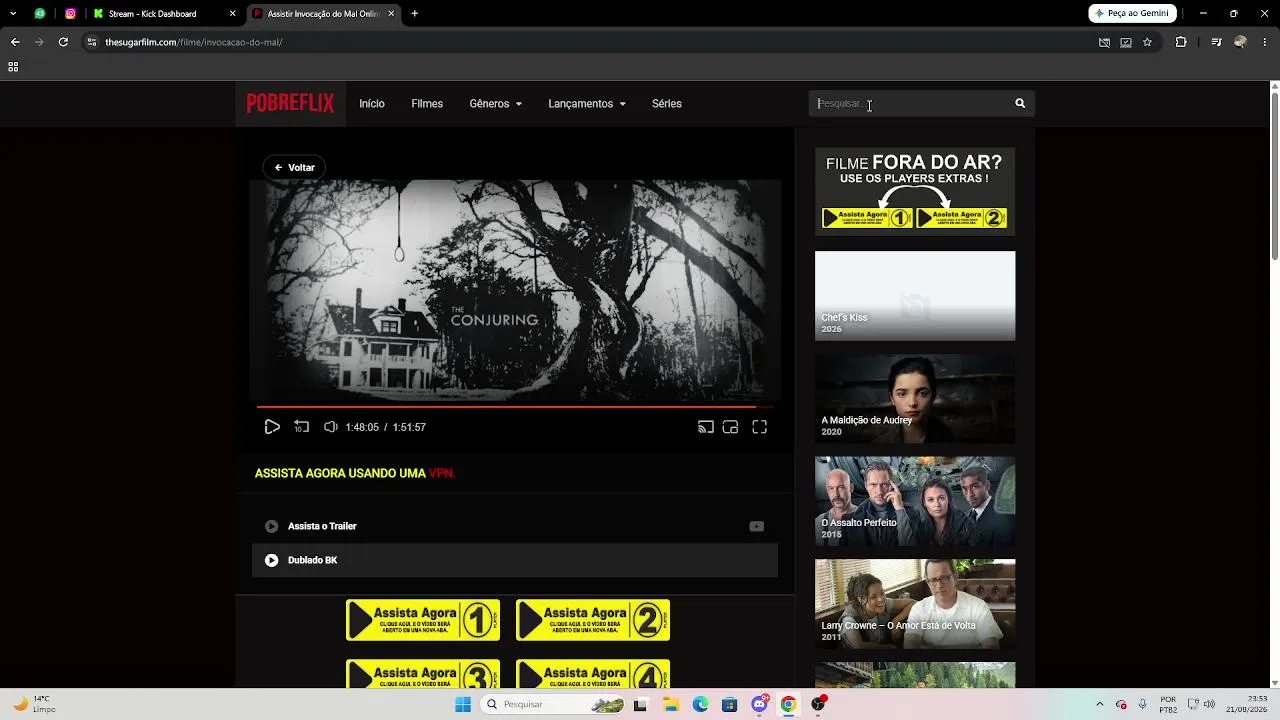The image size is (1280, 720).
Task: Click the address bar URL
Action: (194, 42)
